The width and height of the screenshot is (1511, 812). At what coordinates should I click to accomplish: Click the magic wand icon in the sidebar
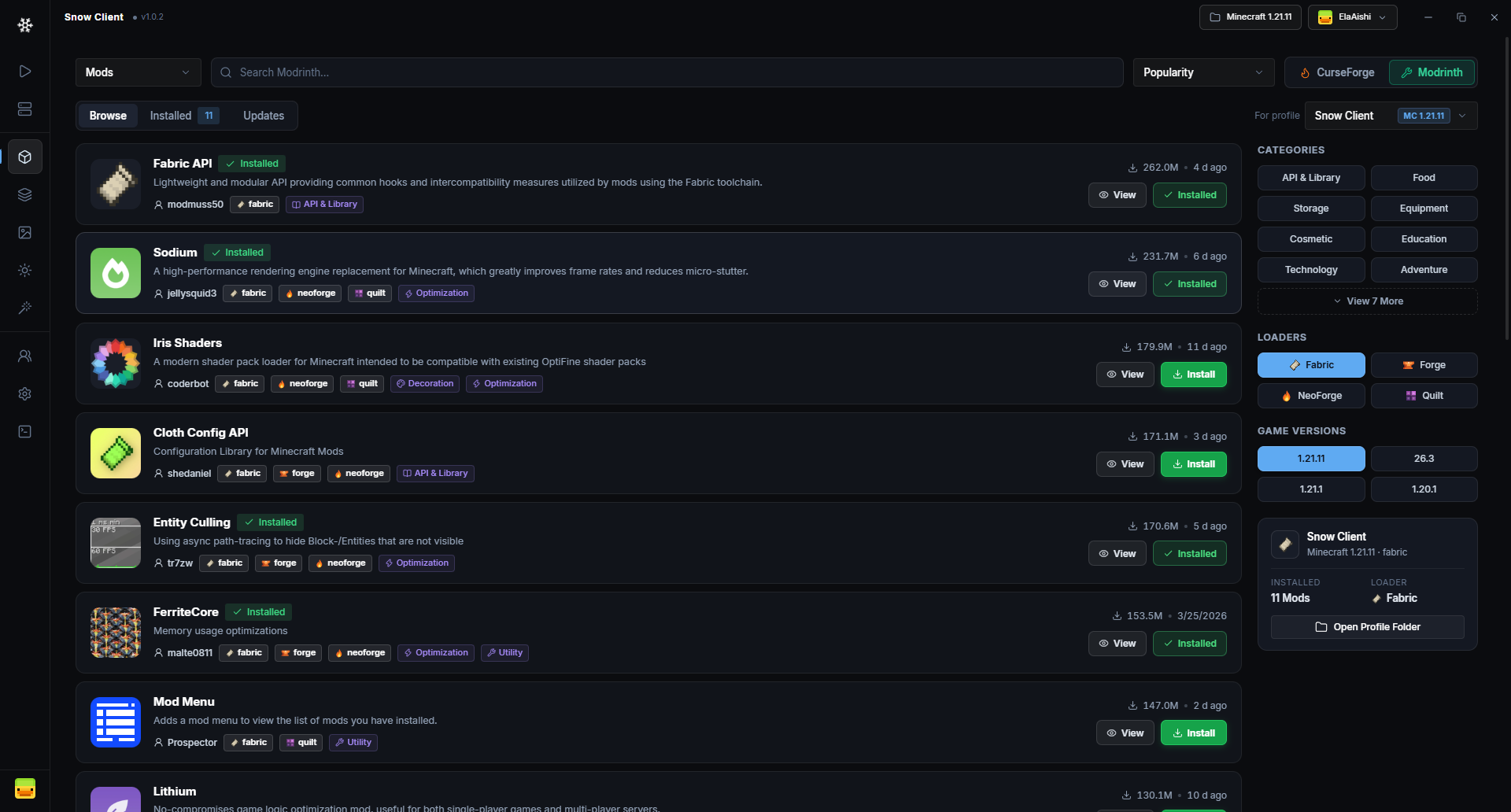(x=25, y=308)
